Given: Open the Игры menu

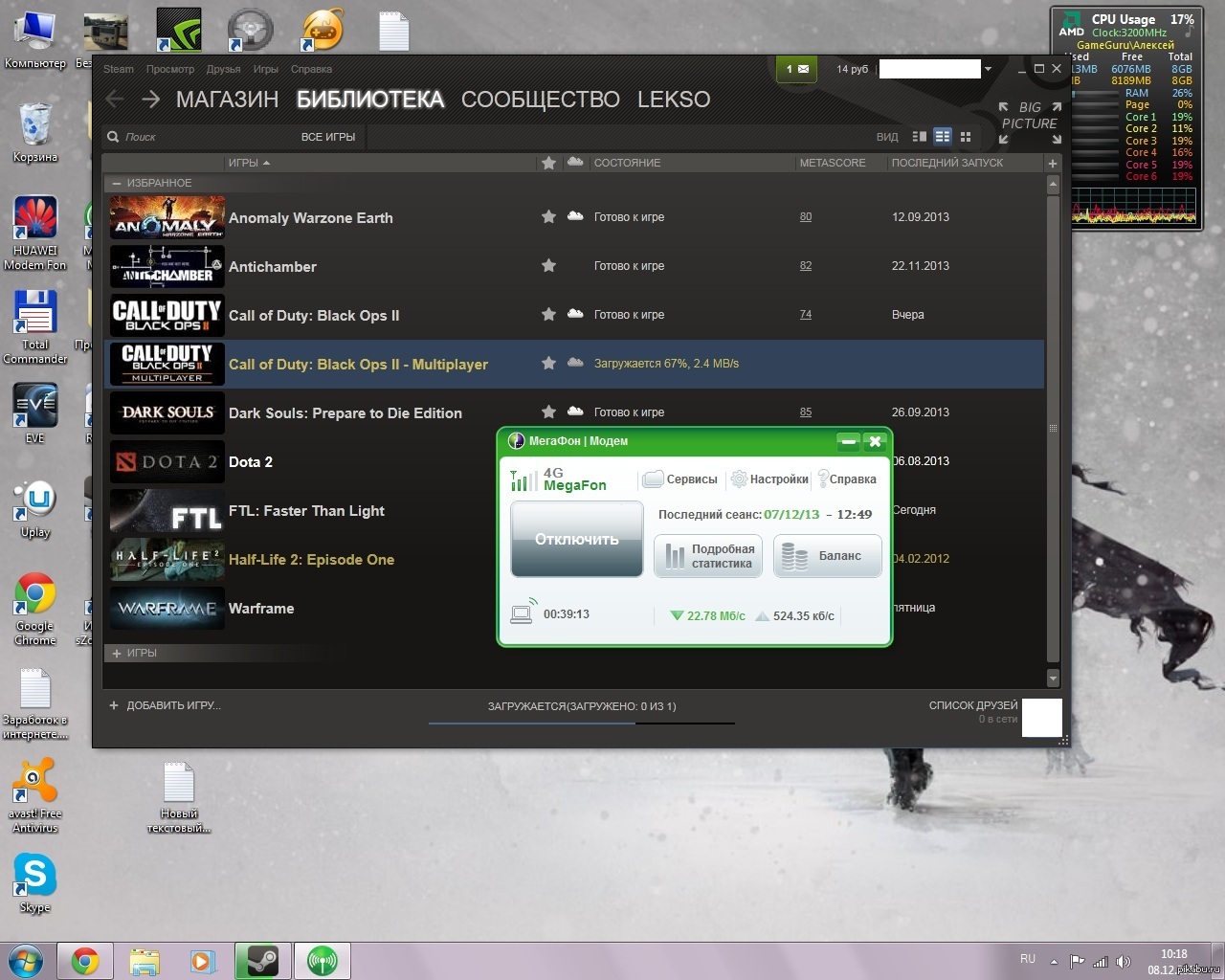Looking at the screenshot, I should coord(266,69).
